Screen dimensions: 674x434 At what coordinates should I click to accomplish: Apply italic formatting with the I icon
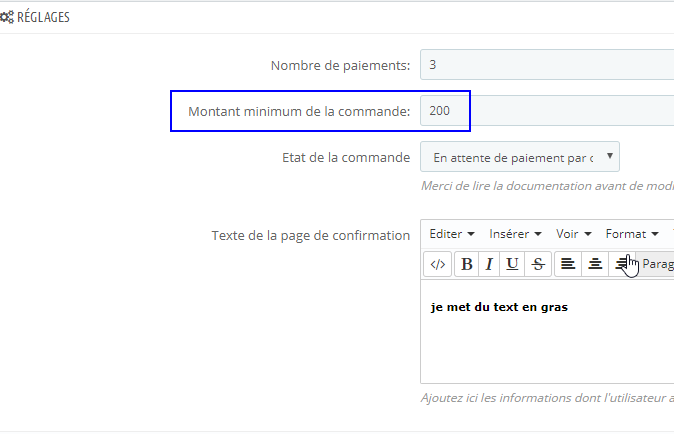click(x=489, y=264)
